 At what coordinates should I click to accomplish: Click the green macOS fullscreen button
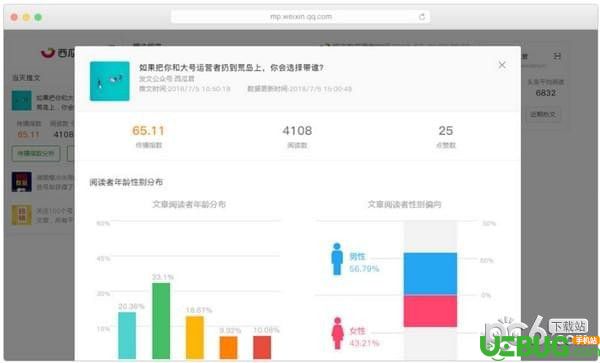38,17
